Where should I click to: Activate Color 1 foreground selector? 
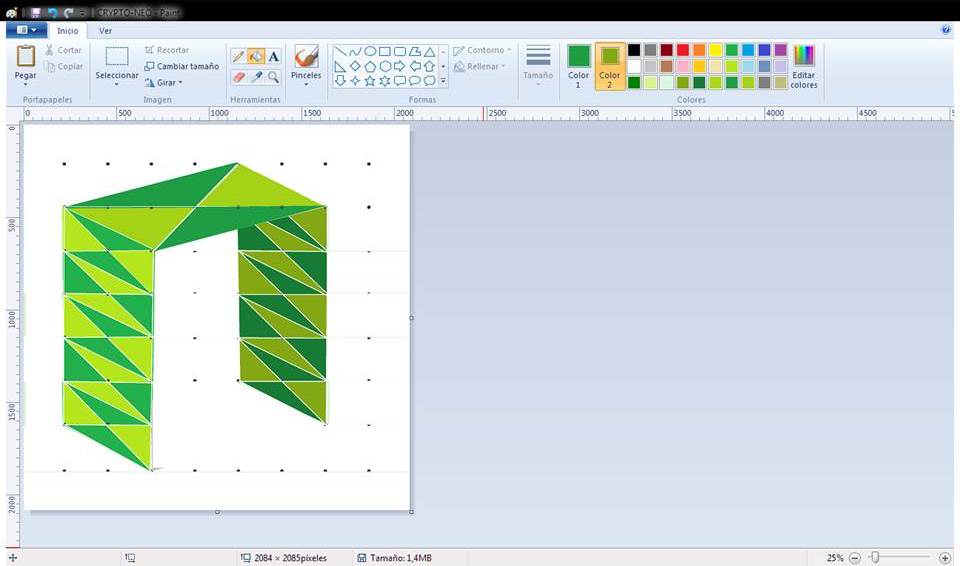tap(578, 66)
